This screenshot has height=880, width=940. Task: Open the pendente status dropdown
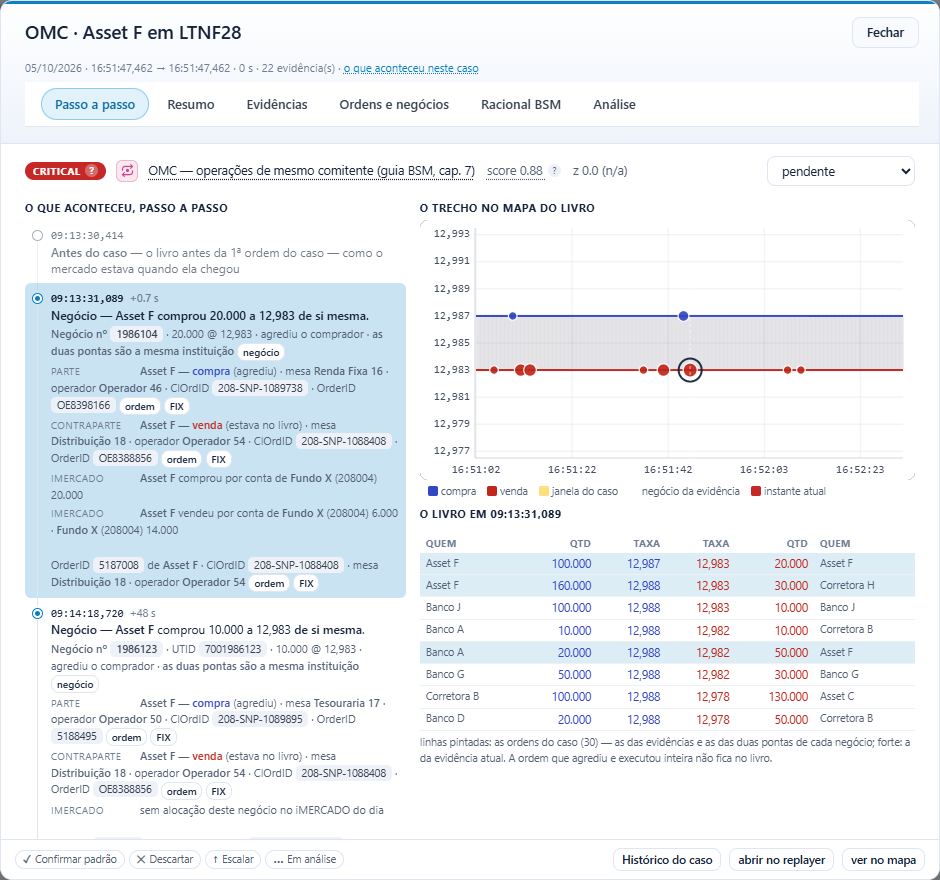point(840,171)
